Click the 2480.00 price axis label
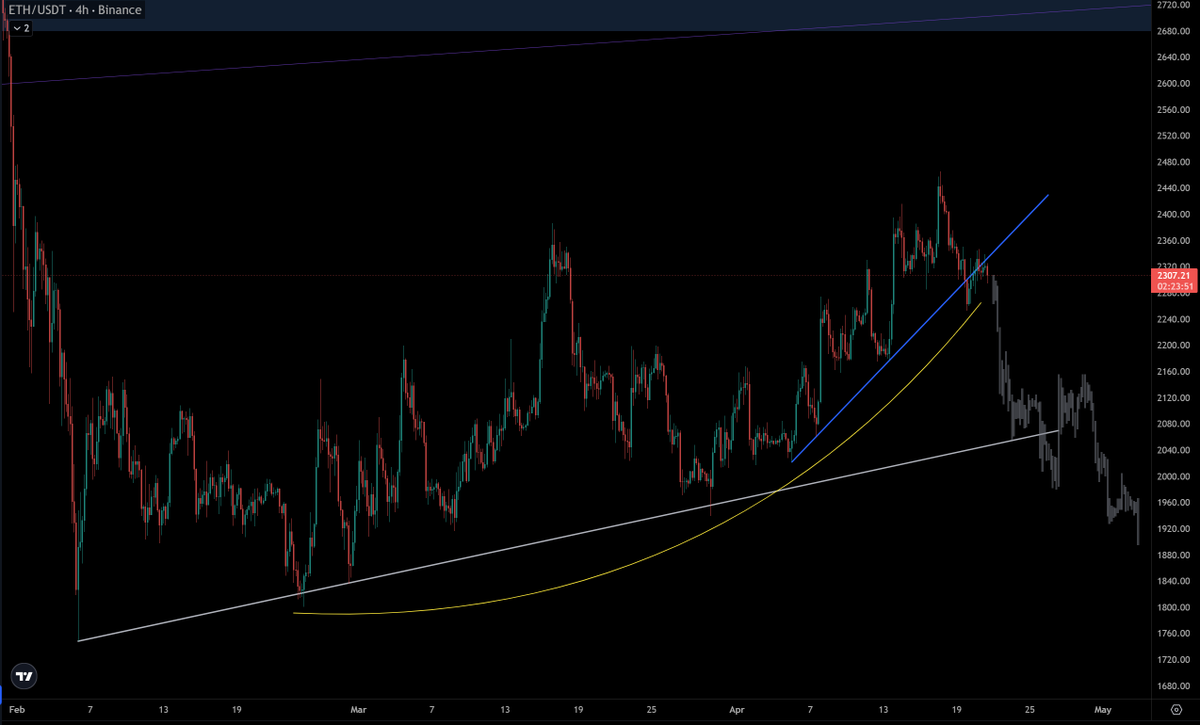 click(x=1175, y=162)
